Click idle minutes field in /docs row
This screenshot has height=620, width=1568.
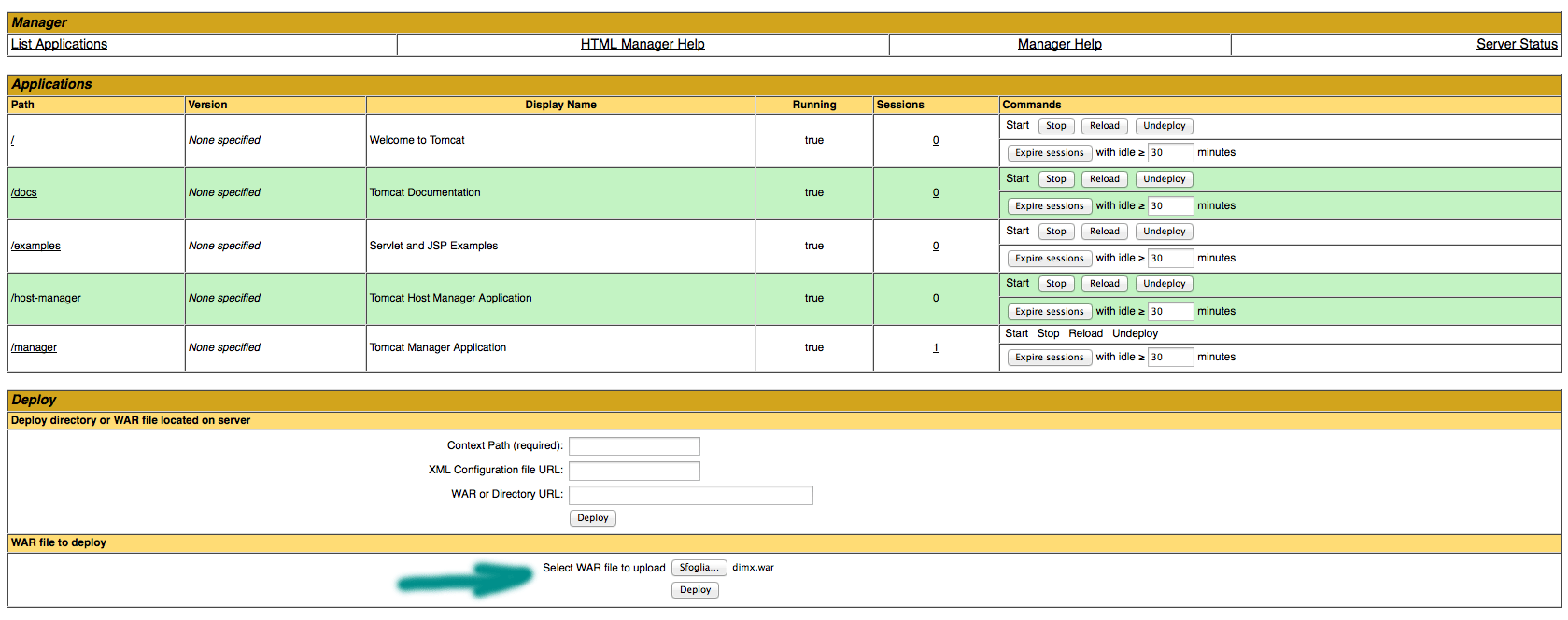click(1171, 206)
